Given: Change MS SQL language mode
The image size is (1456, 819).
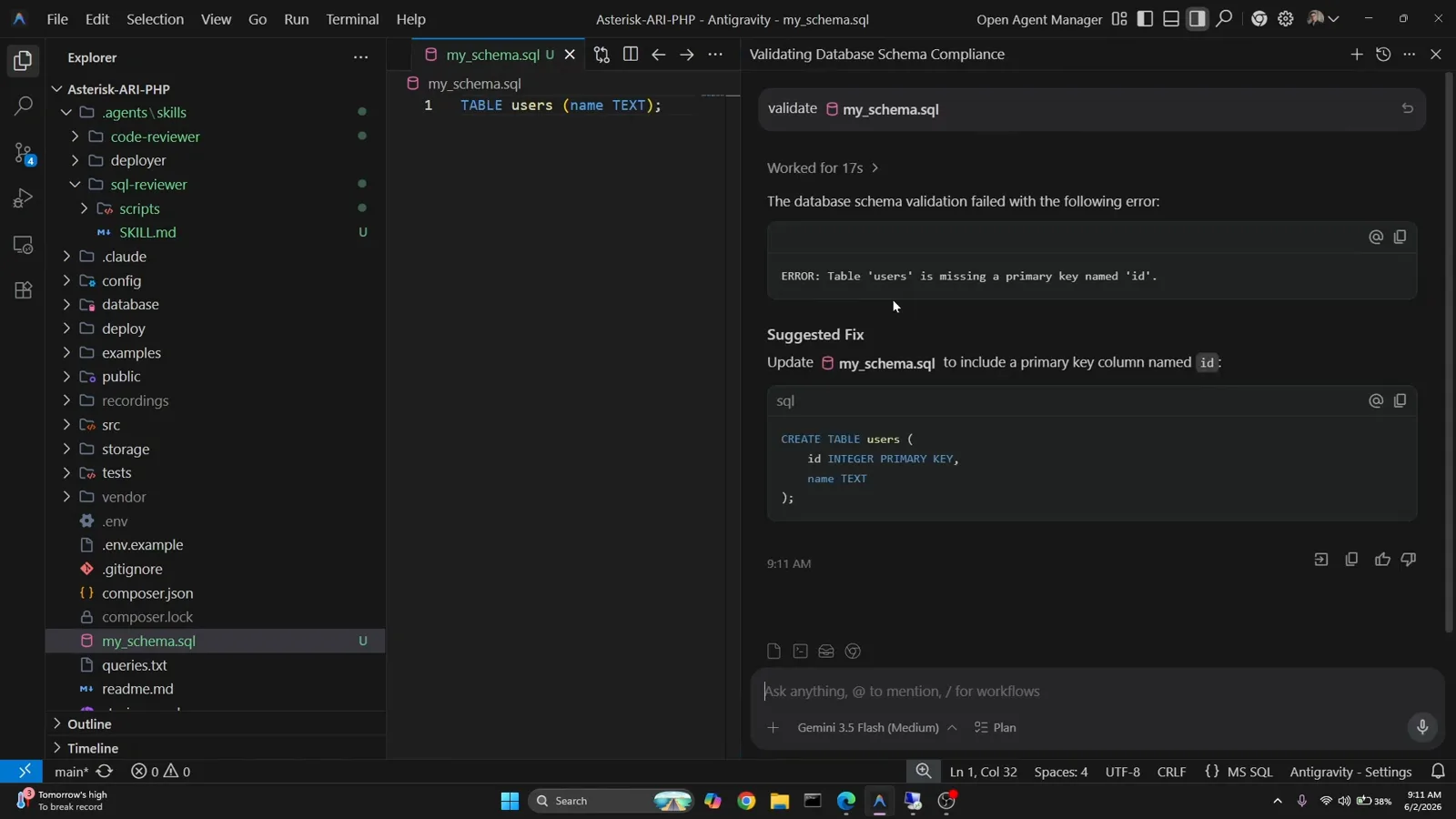Looking at the screenshot, I should [1249, 772].
